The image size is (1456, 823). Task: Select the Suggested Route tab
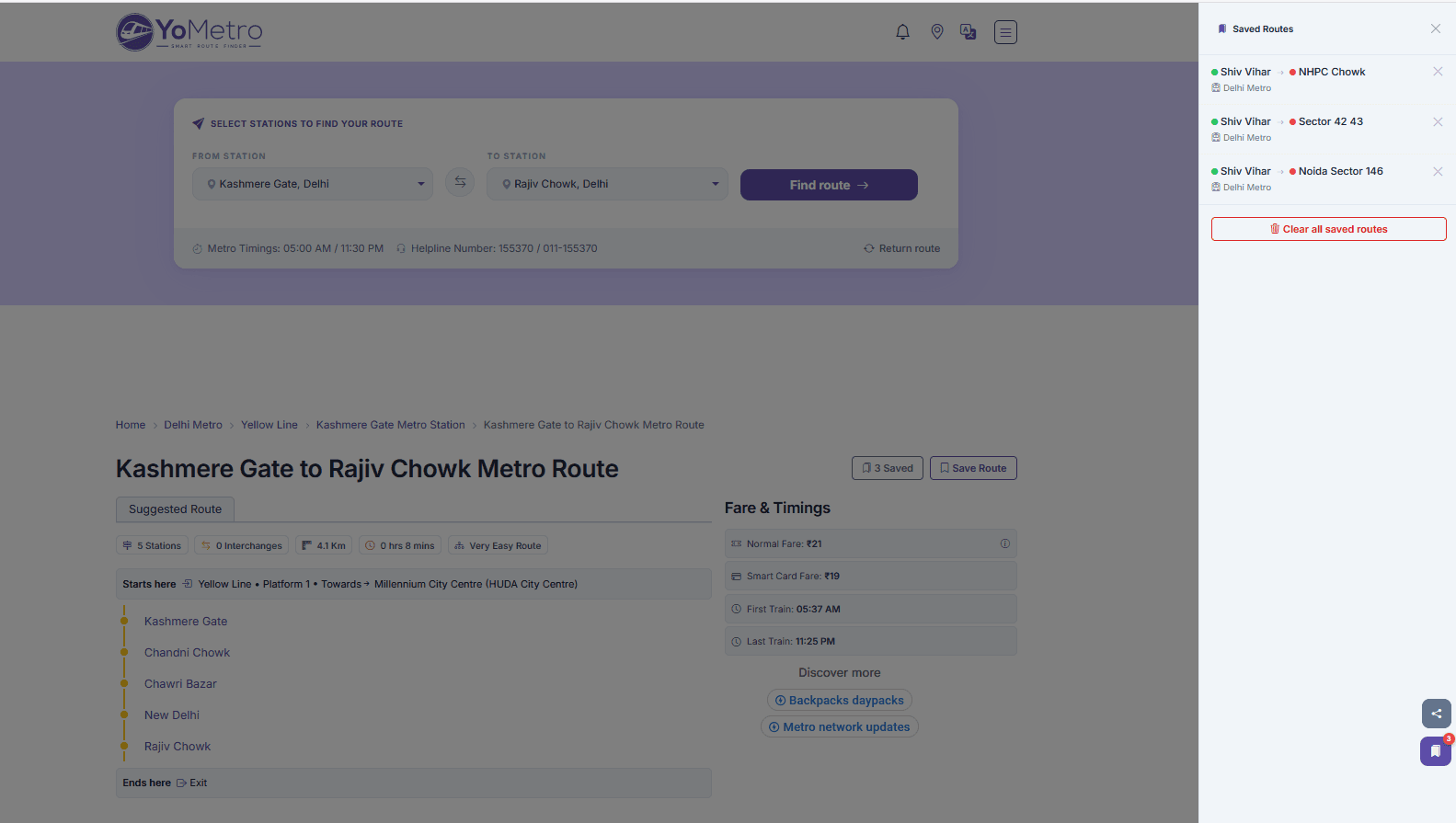pyautogui.click(x=175, y=509)
